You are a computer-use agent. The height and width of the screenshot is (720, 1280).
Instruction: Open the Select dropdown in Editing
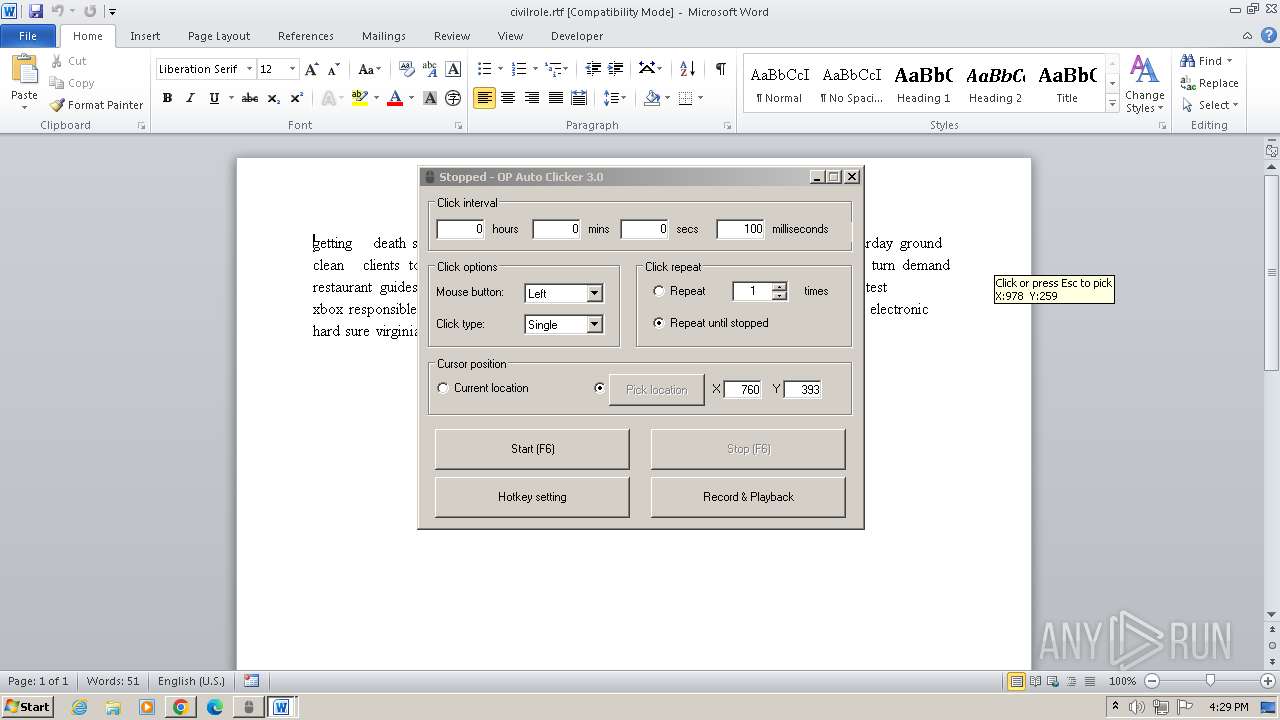pos(1235,105)
